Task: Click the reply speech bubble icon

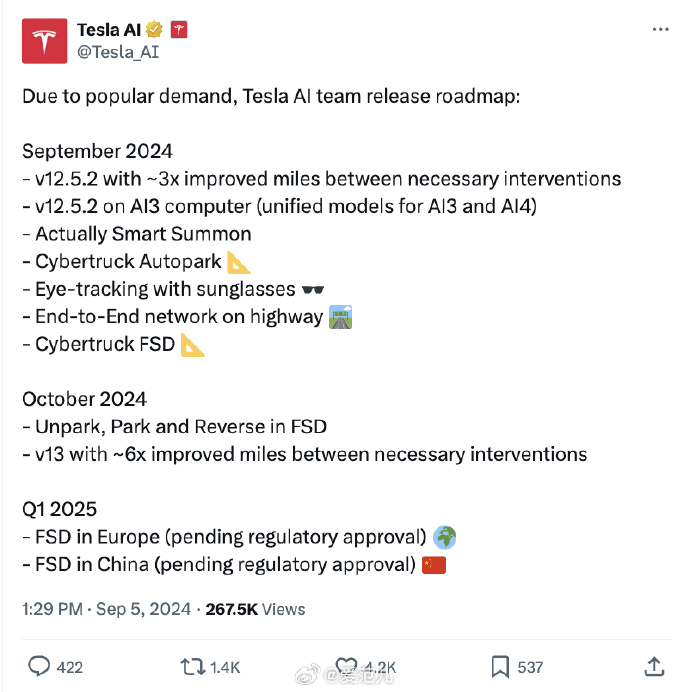Action: pos(39,666)
